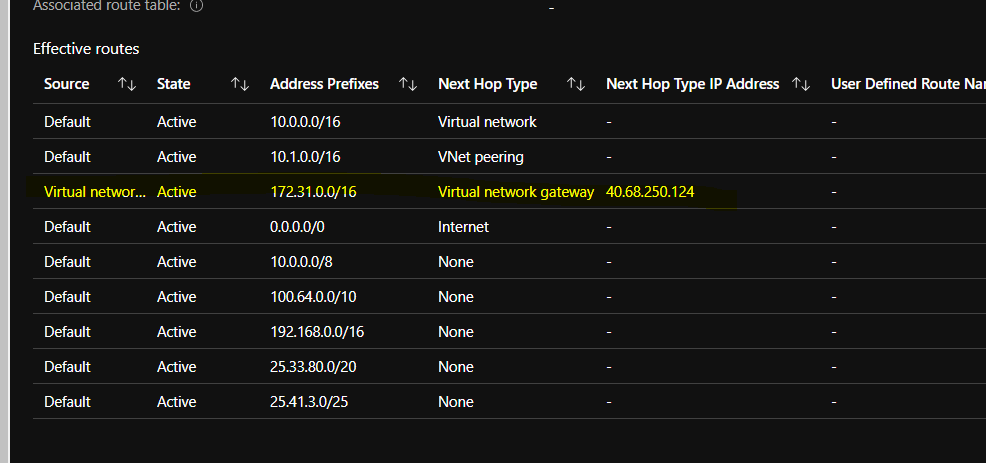Sort by Next Hop Type IP Address arrows
The image size is (986, 463).
click(x=800, y=84)
